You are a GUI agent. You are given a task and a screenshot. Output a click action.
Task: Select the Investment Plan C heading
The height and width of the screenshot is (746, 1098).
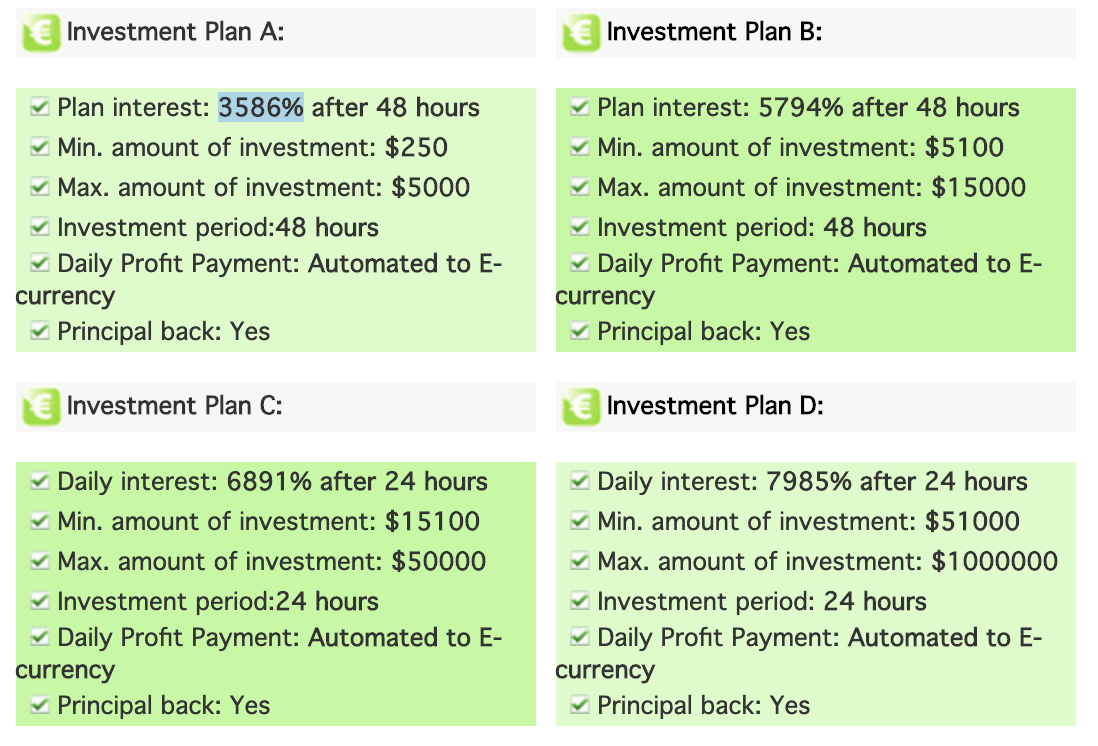pyautogui.click(x=175, y=406)
